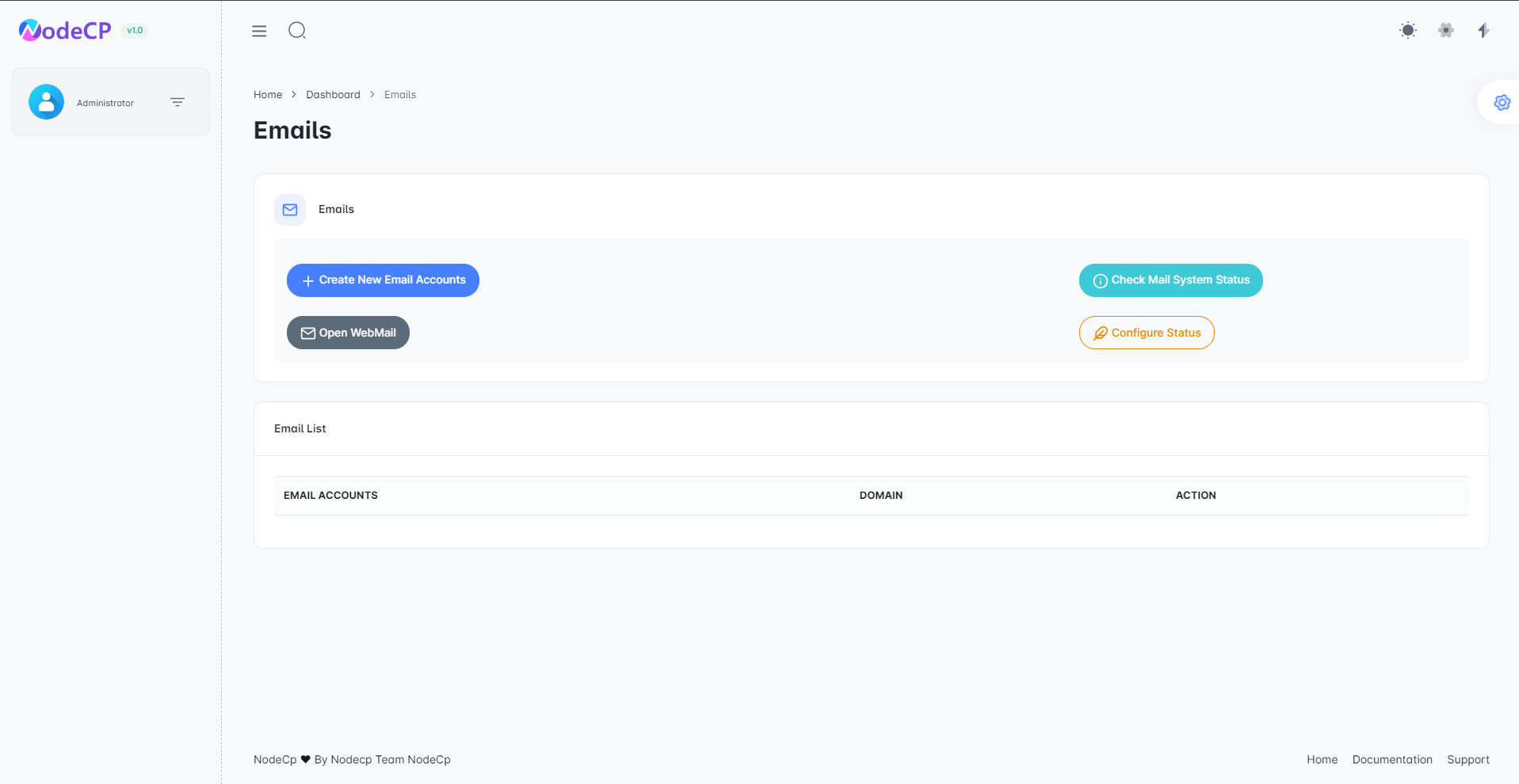Open the search magnifier icon

[x=297, y=31]
